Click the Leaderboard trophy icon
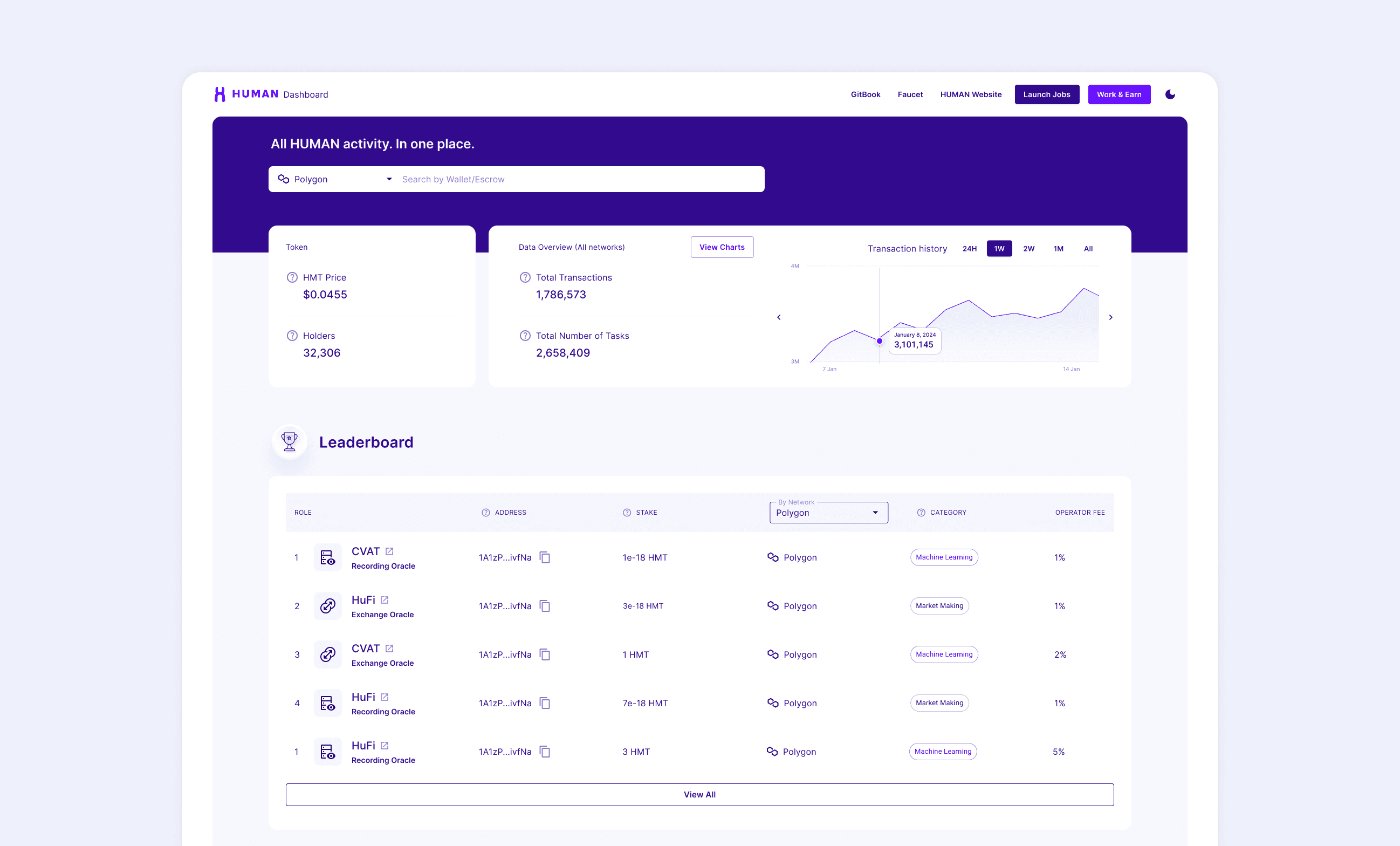This screenshot has height=846, width=1400. click(x=290, y=441)
